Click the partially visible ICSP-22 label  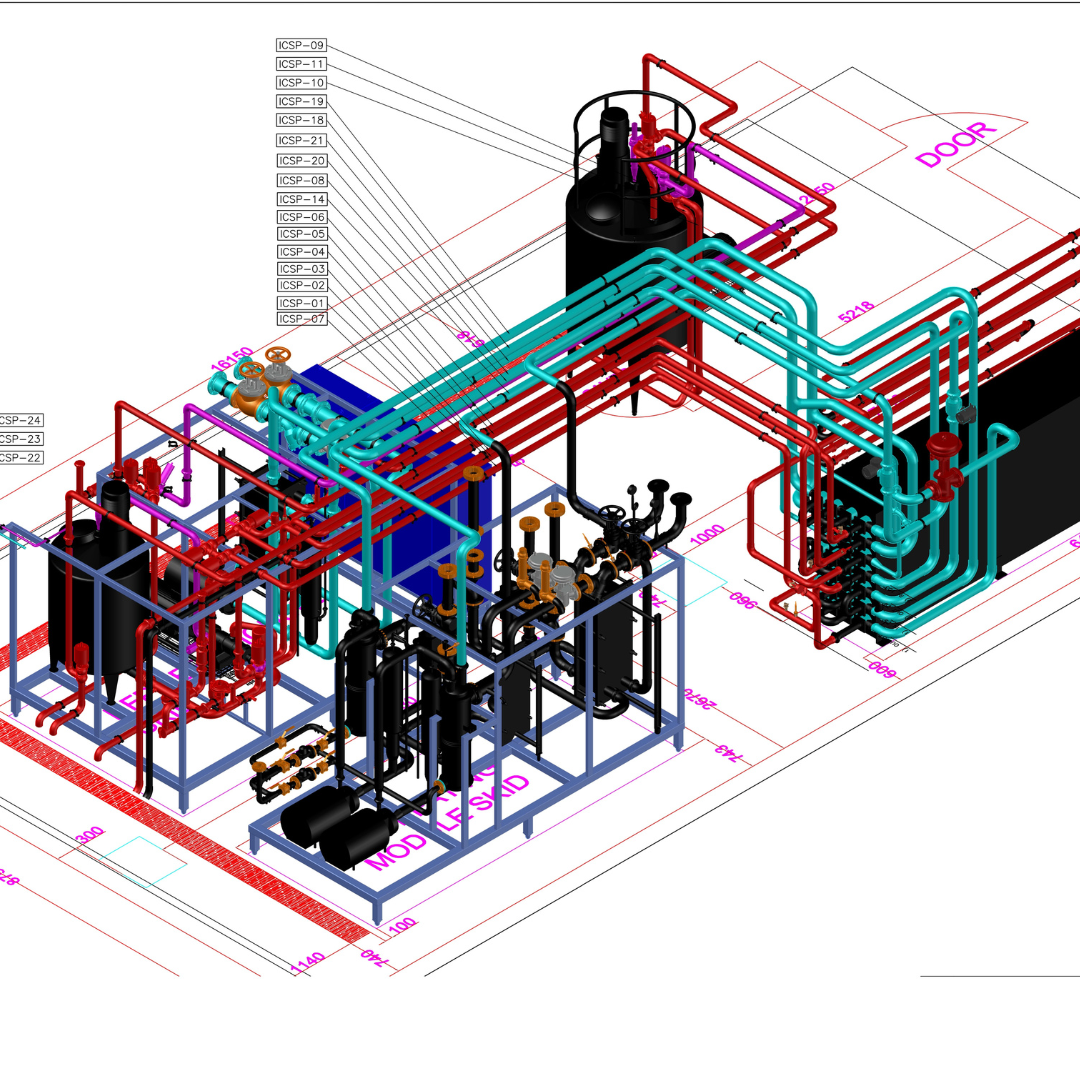[21, 457]
